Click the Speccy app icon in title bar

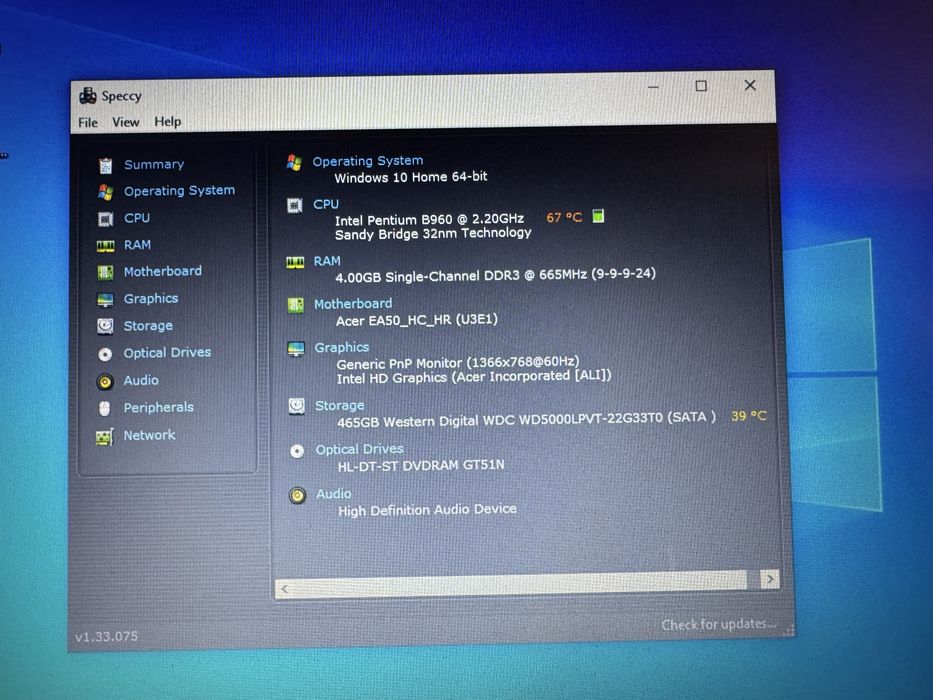(x=88, y=95)
